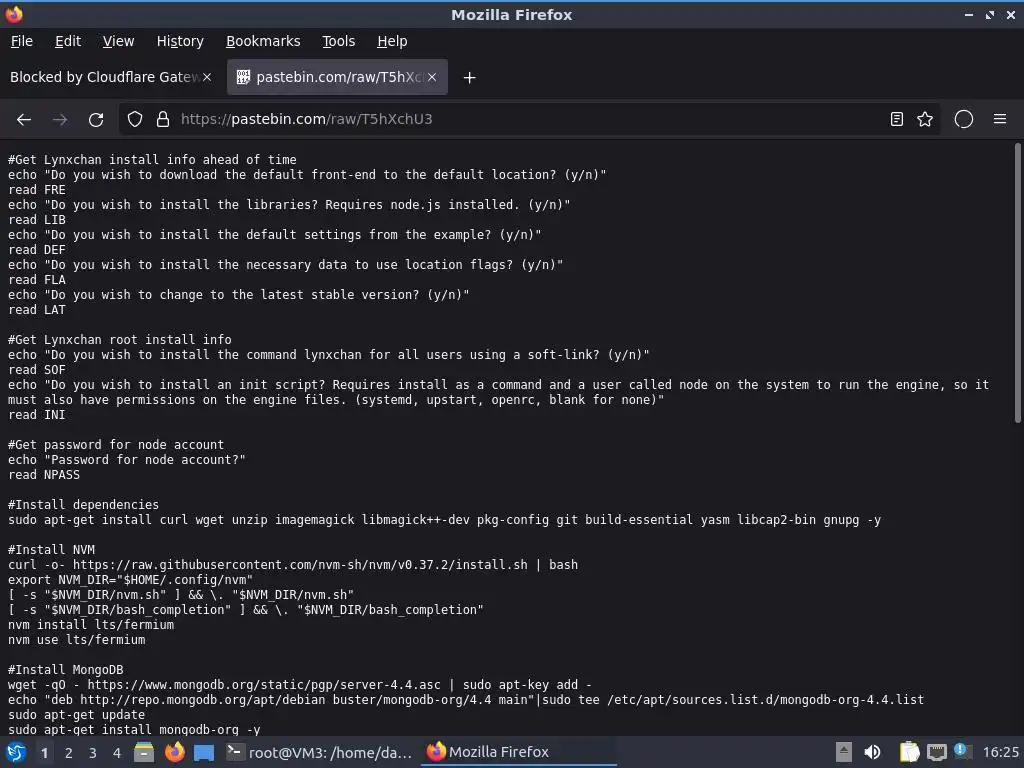This screenshot has width=1024, height=768.
Task: Open a new tab with the plus button
Action: 469,78
